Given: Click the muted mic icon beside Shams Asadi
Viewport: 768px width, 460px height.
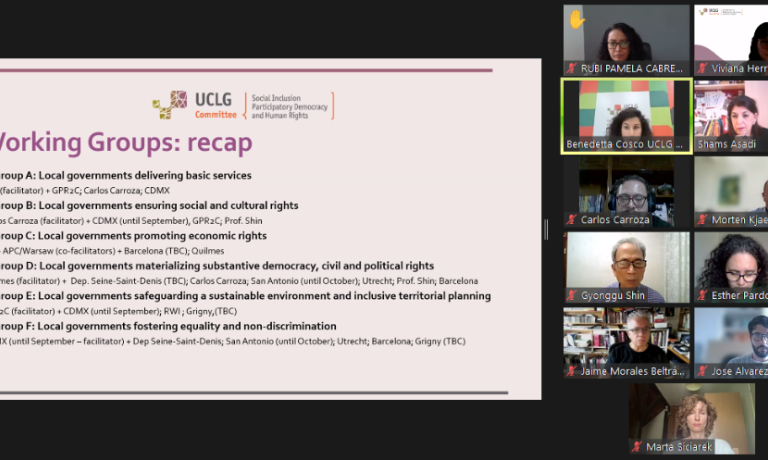Looking at the screenshot, I should click(x=702, y=144).
